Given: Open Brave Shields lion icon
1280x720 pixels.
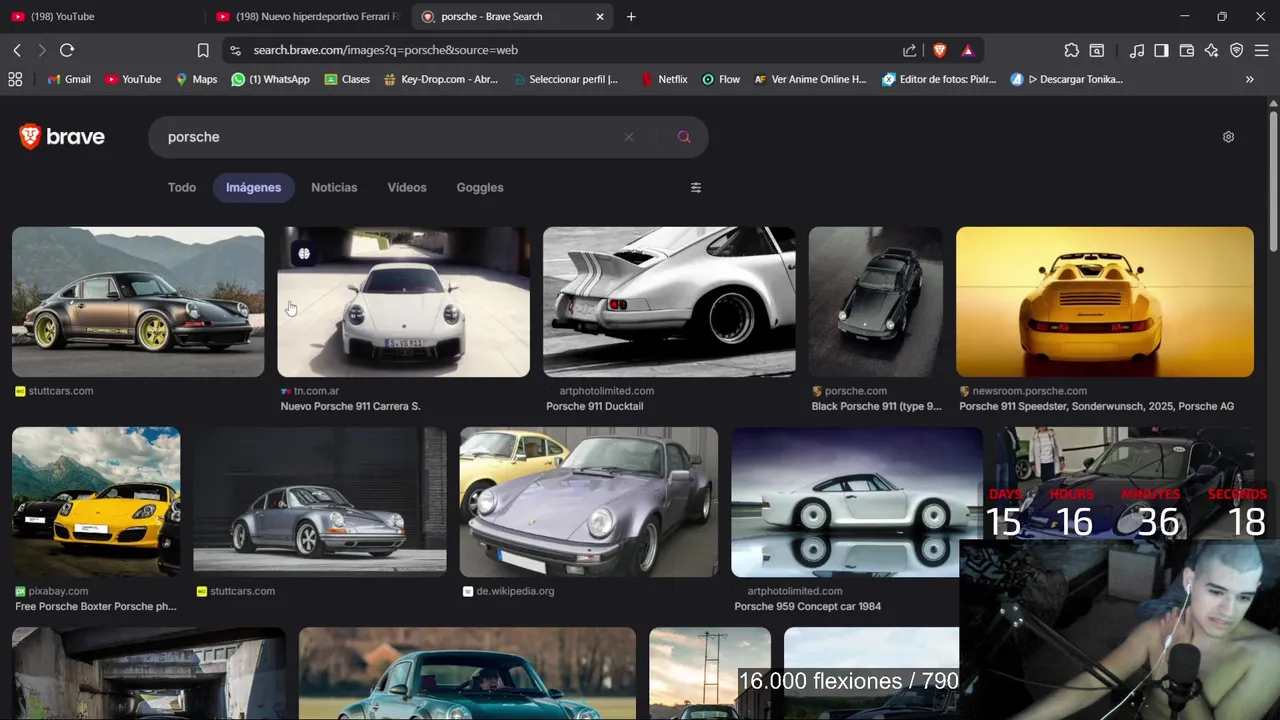Looking at the screenshot, I should point(940,50).
